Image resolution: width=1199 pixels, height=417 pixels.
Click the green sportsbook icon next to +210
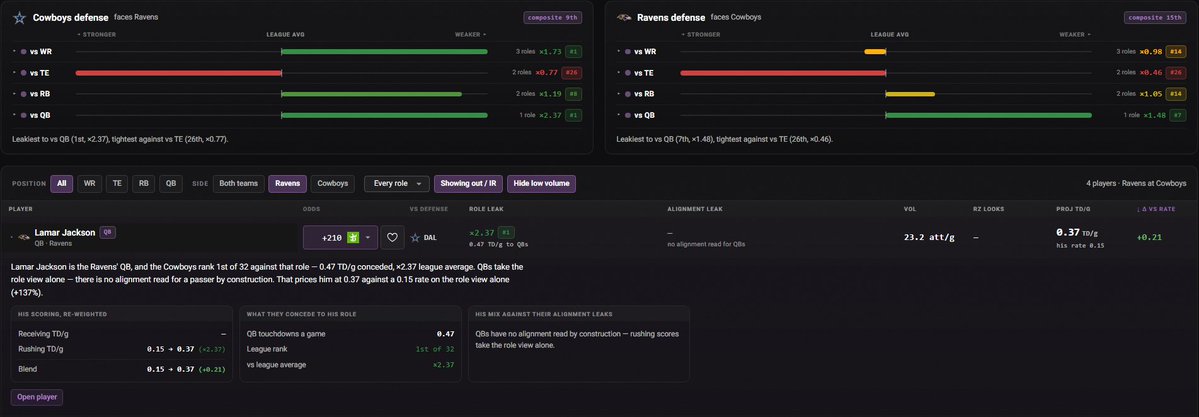coord(353,238)
